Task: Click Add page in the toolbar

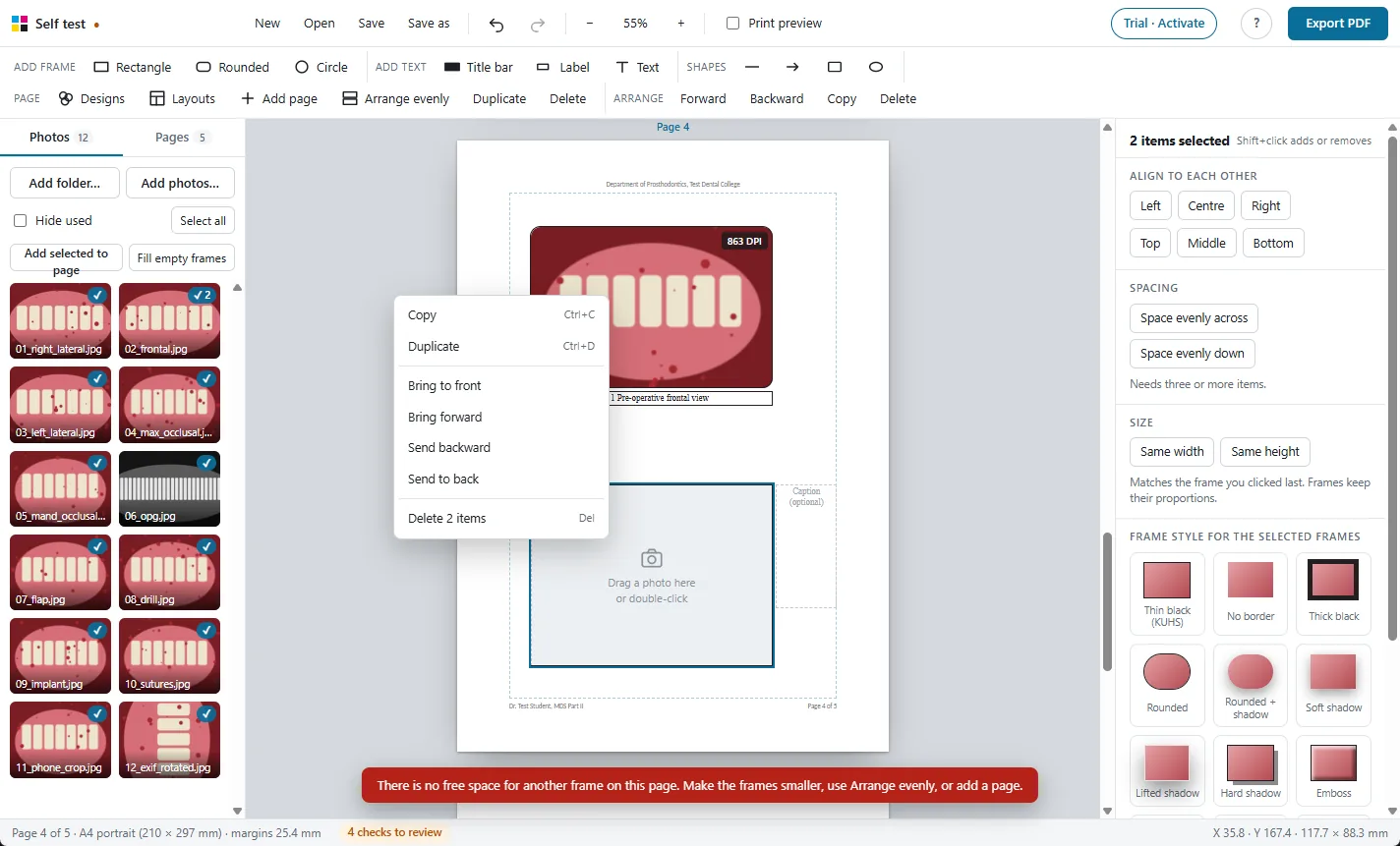Action: pos(279,98)
